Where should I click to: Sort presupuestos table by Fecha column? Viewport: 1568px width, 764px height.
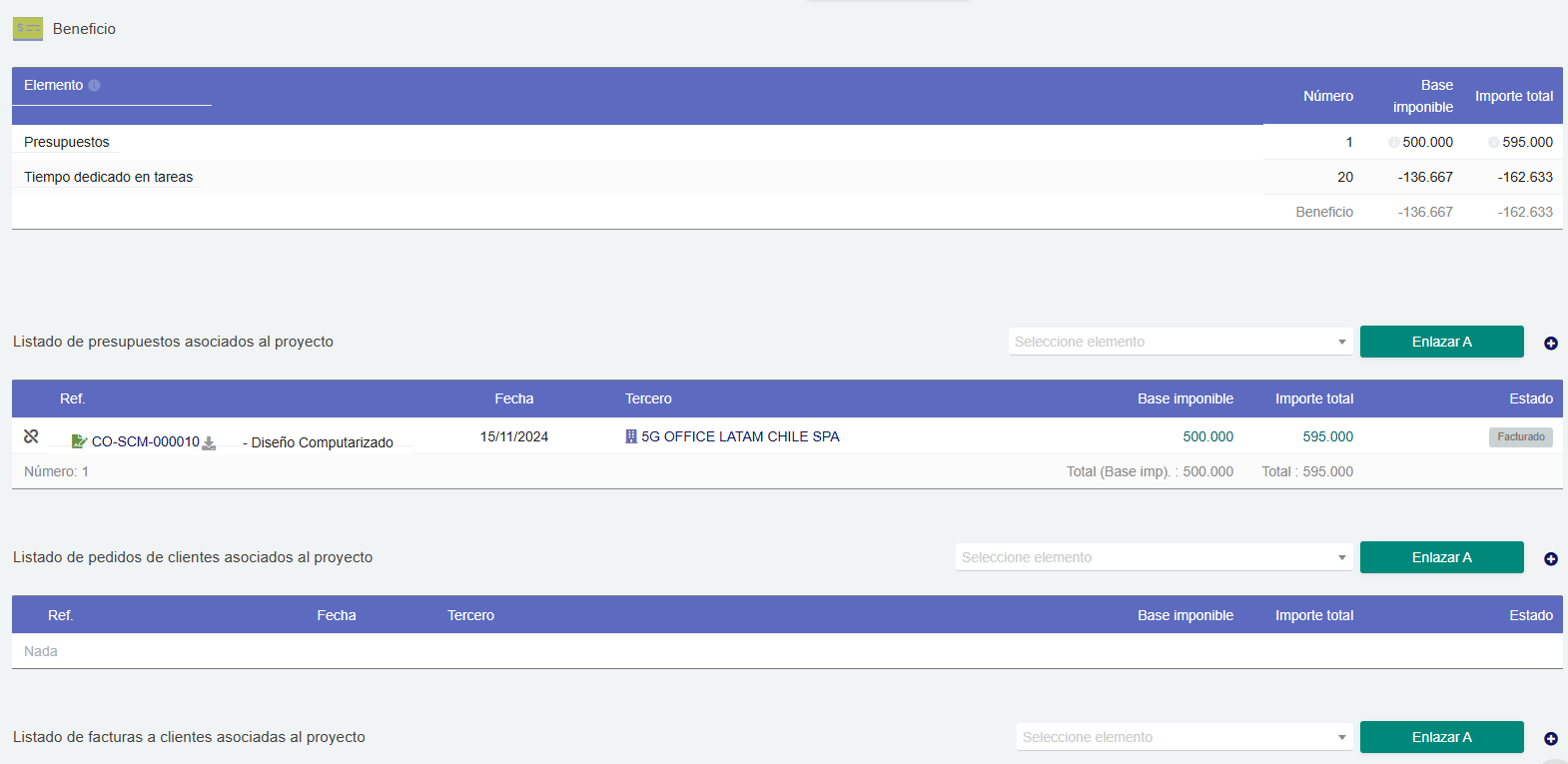514,398
